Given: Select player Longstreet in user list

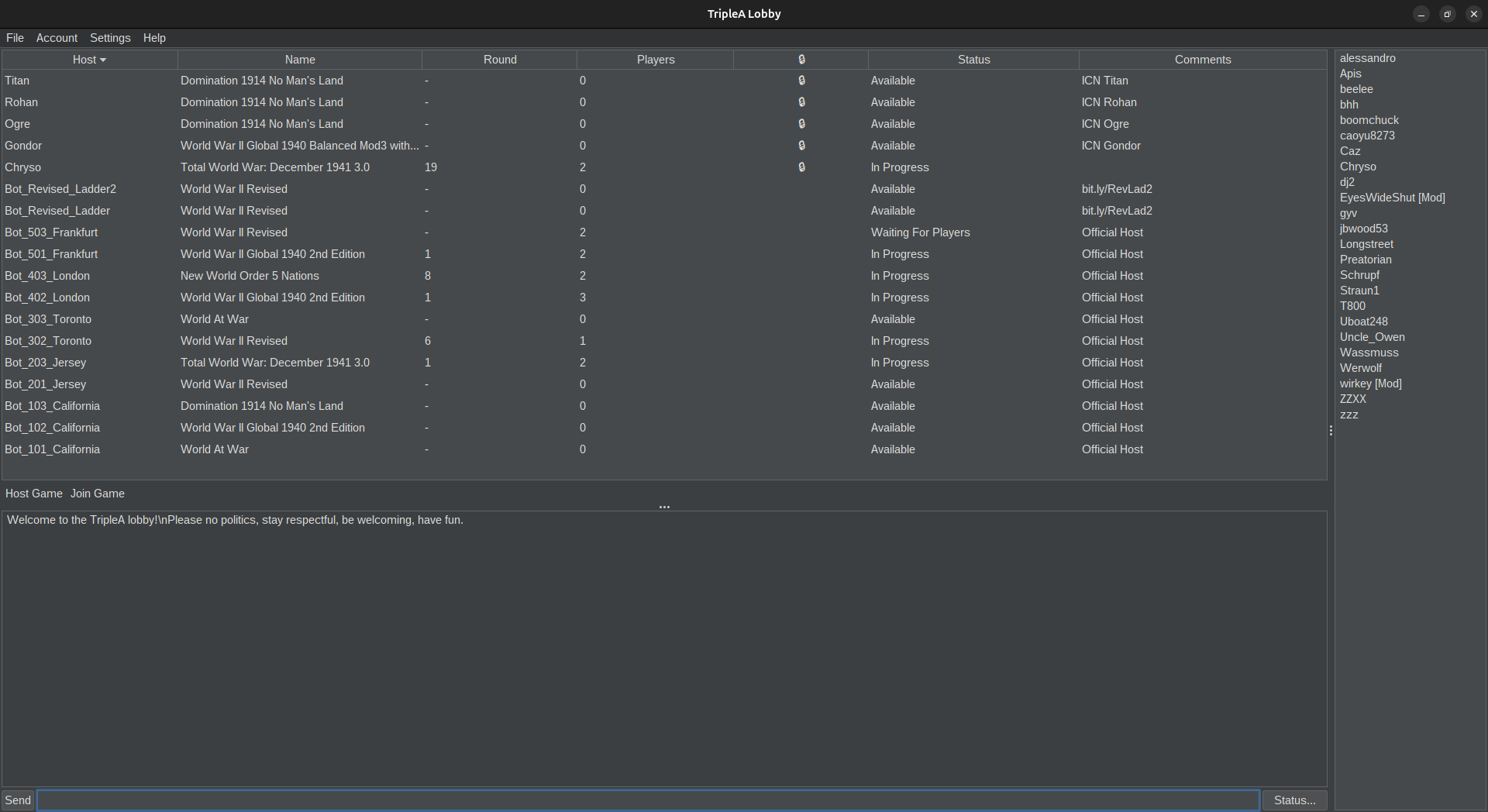Looking at the screenshot, I should pos(1366,244).
